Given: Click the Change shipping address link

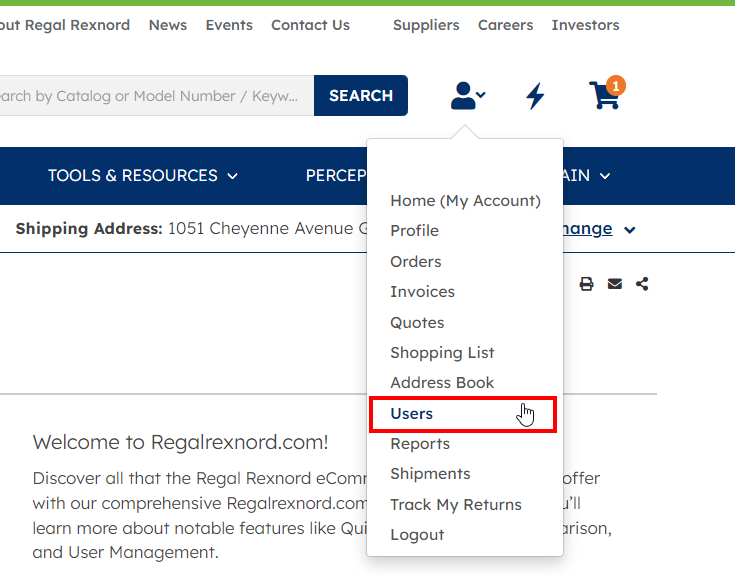Looking at the screenshot, I should 587,229.
